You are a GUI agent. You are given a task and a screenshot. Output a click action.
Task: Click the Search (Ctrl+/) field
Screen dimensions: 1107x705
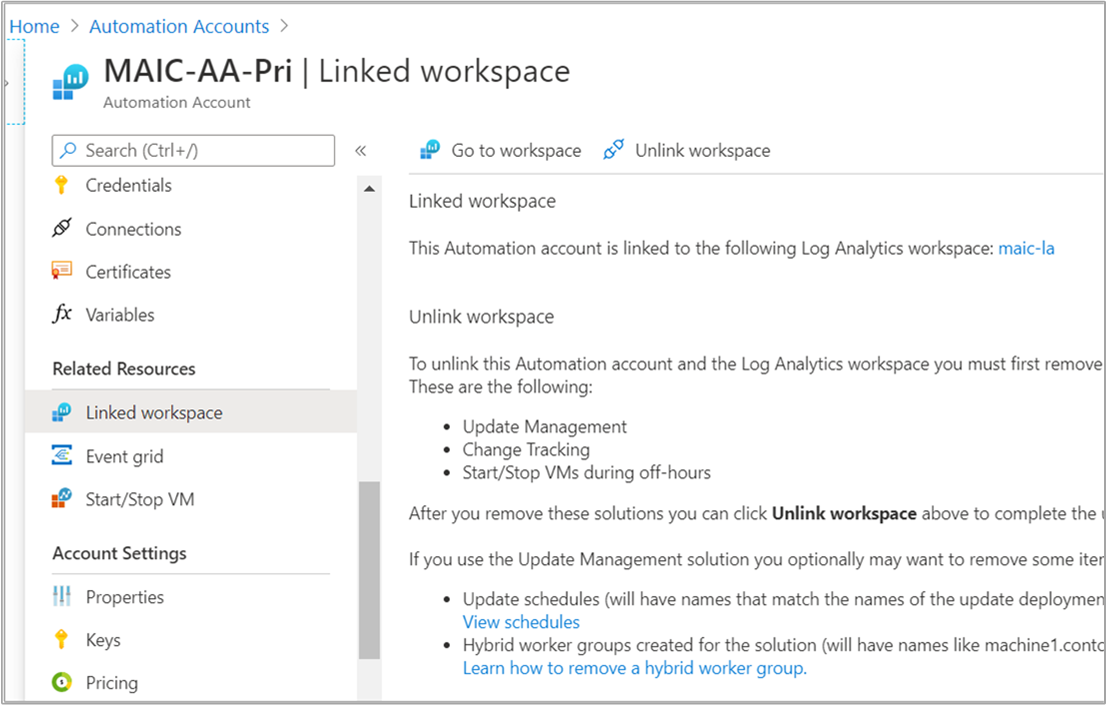193,150
